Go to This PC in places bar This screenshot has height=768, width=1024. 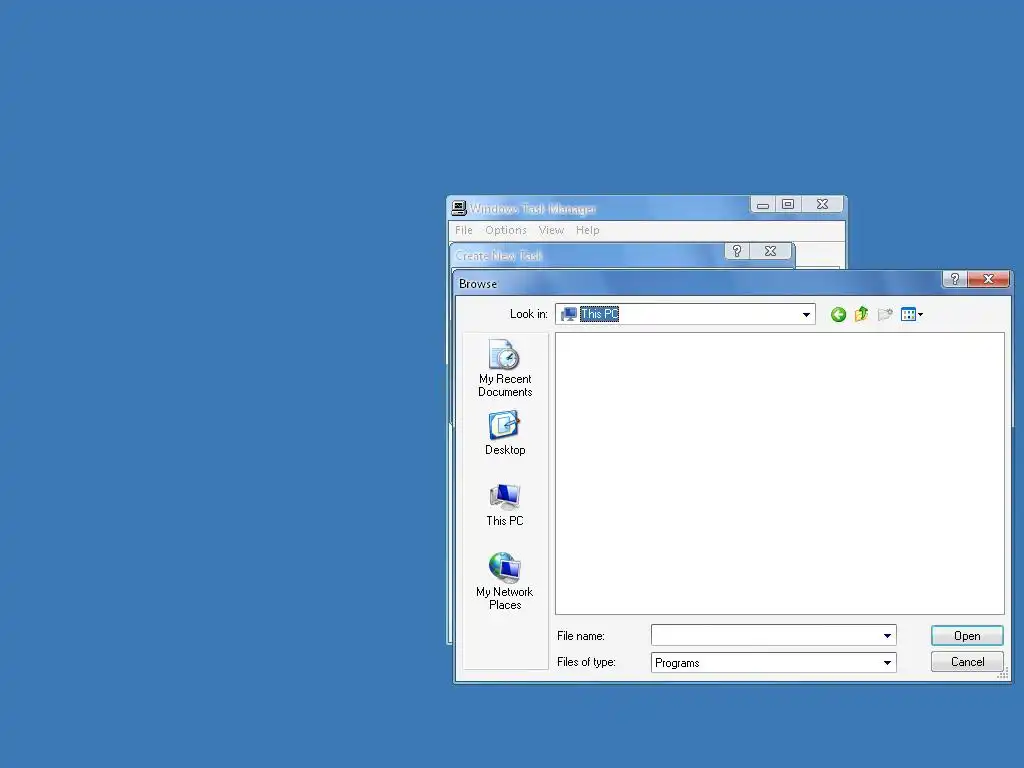tap(505, 505)
